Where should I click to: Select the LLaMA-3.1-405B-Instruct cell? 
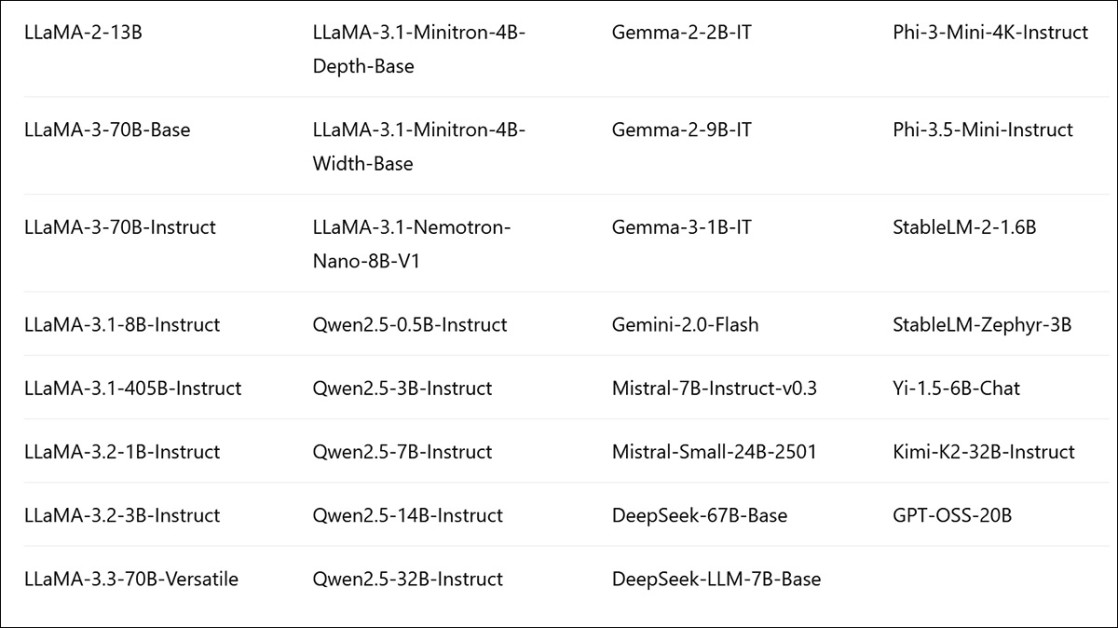tap(133, 388)
